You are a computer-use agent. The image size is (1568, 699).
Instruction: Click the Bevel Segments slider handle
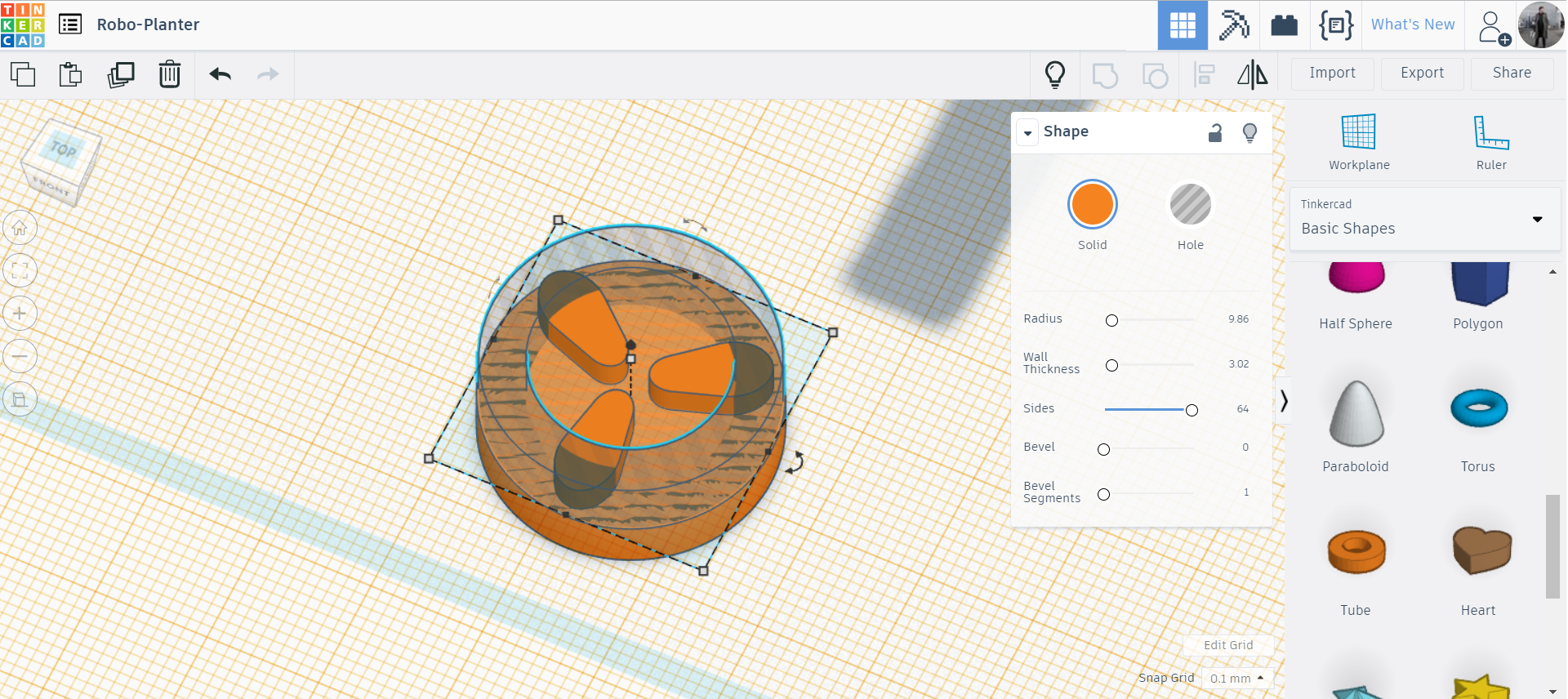[1103, 495]
